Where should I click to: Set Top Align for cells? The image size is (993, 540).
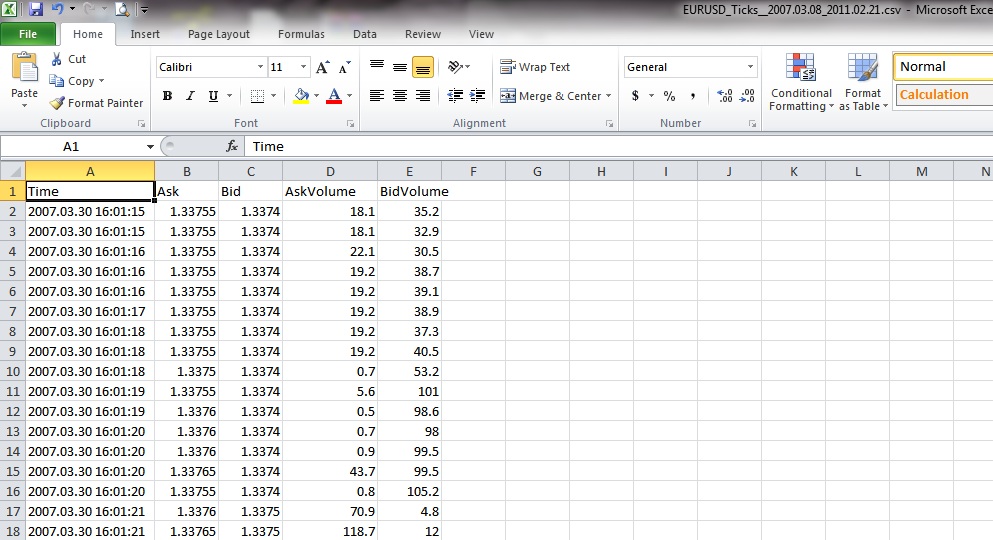(x=377, y=66)
